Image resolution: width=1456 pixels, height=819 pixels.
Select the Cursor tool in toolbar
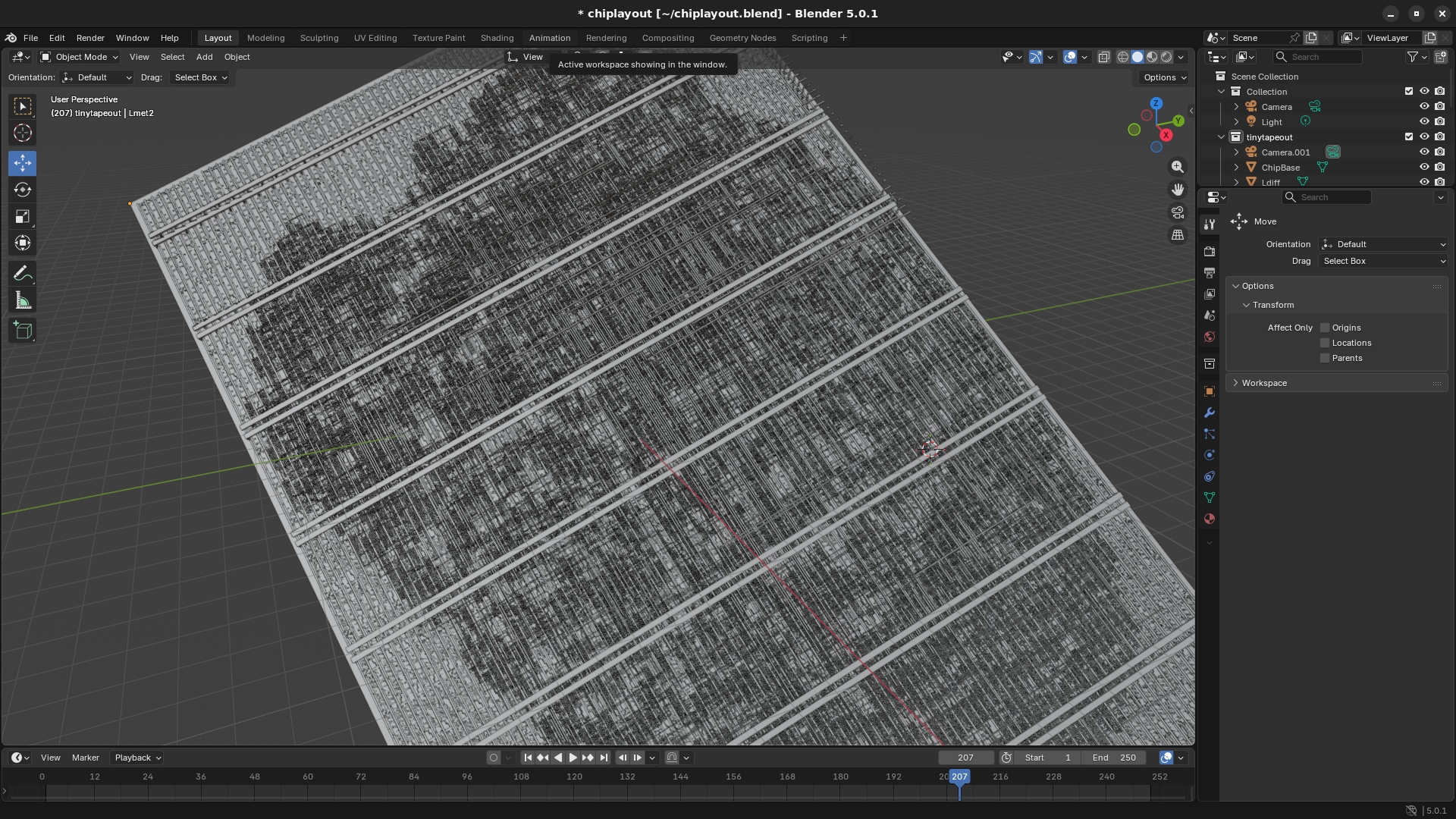(x=23, y=133)
